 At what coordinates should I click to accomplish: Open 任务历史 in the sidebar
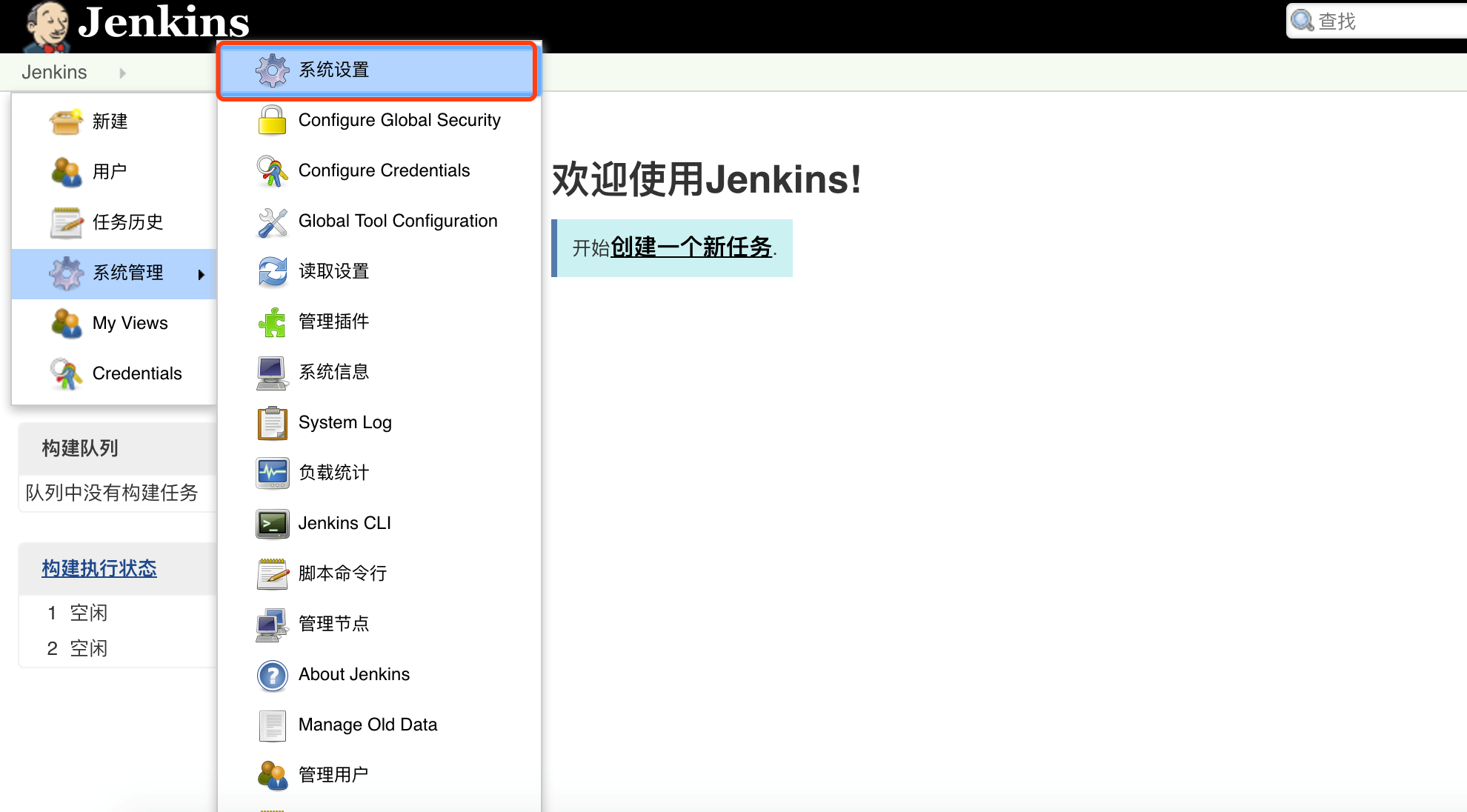127,222
